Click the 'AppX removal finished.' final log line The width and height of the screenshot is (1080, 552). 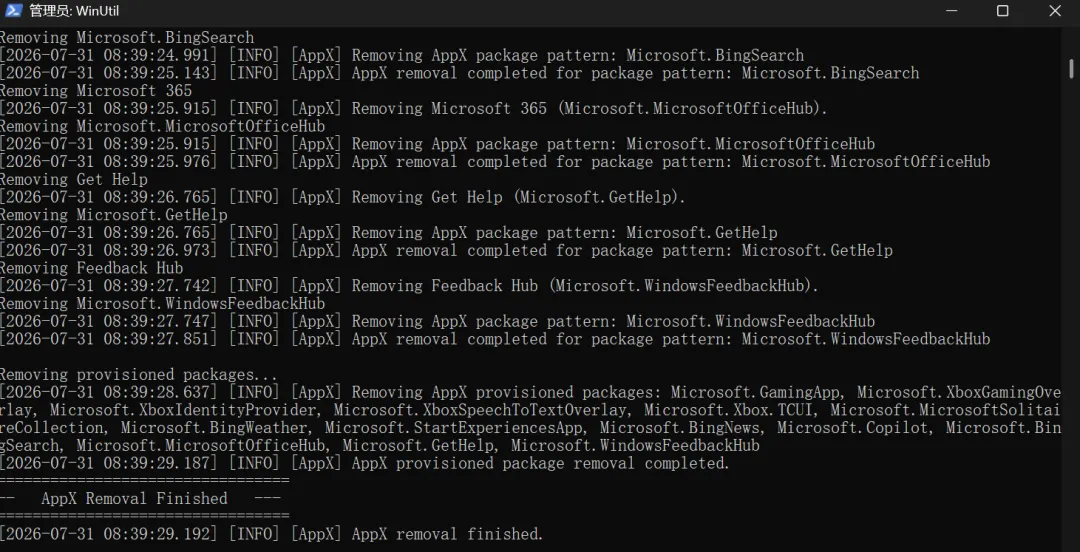pyautogui.click(x=272, y=534)
